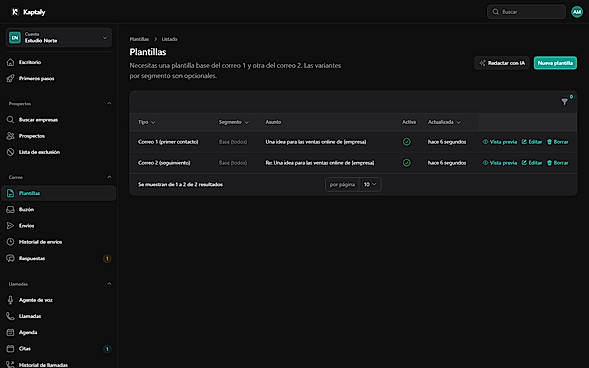Click the Buscar empresas magnifier icon

coord(11,120)
